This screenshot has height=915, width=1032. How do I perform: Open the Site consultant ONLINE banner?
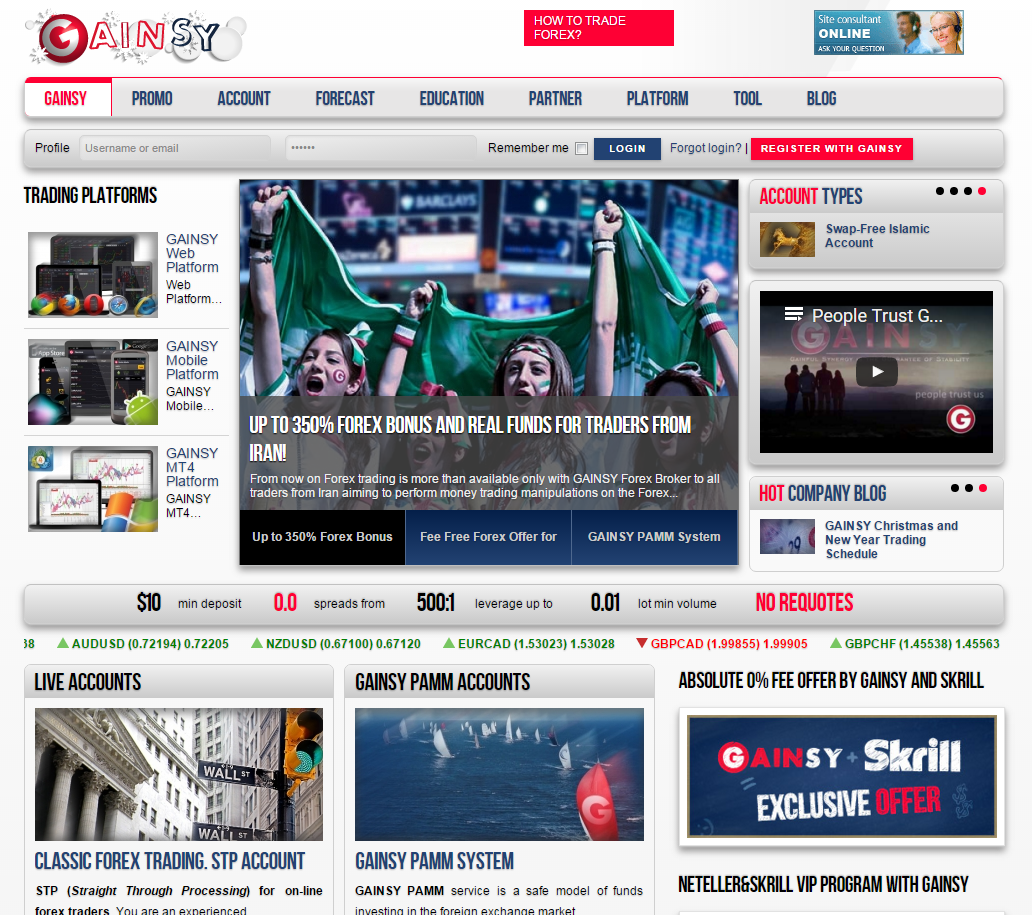pos(889,32)
